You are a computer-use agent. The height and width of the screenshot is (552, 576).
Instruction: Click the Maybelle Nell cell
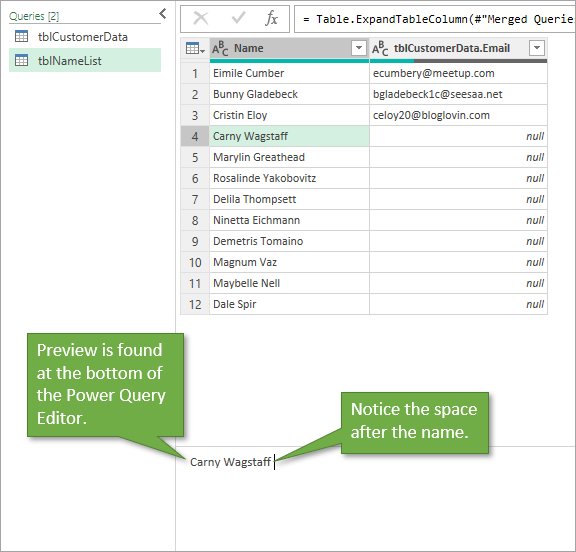coord(289,283)
